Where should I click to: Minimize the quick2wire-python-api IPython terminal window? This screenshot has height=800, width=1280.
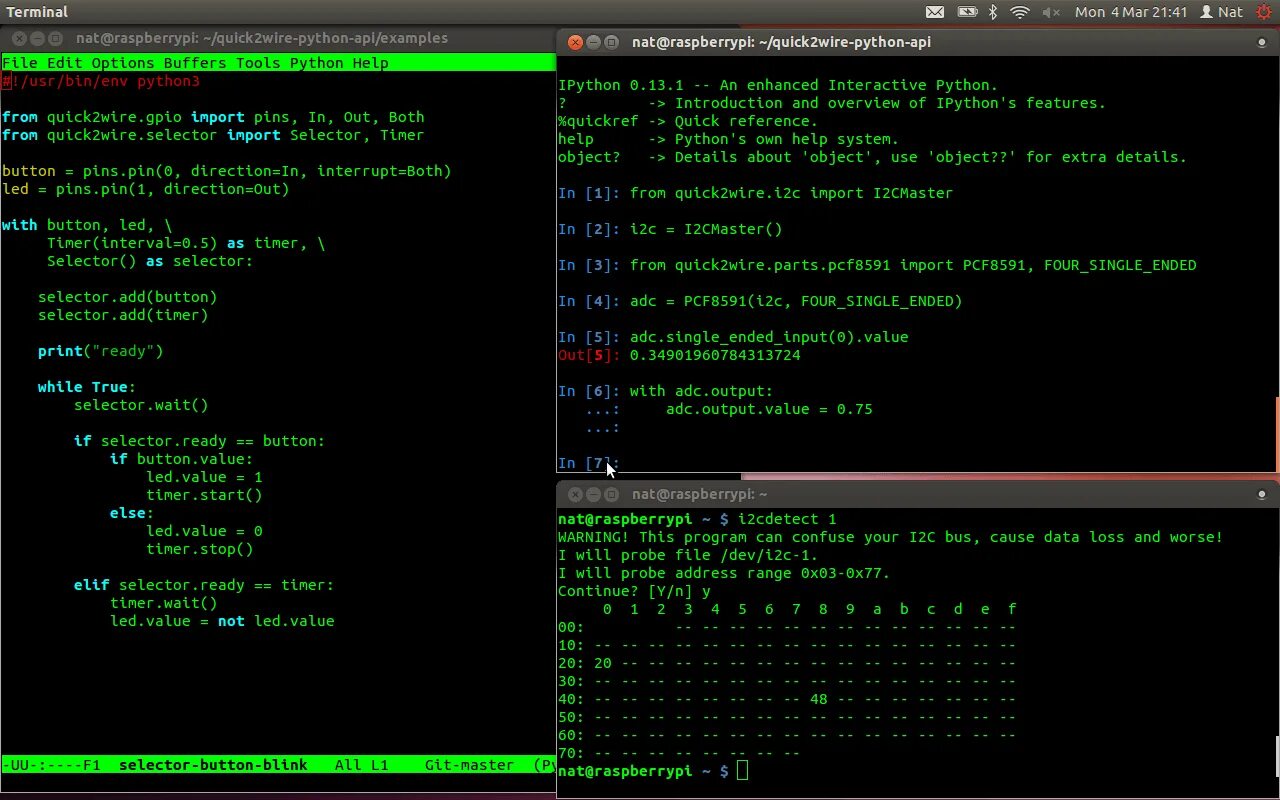click(x=593, y=42)
